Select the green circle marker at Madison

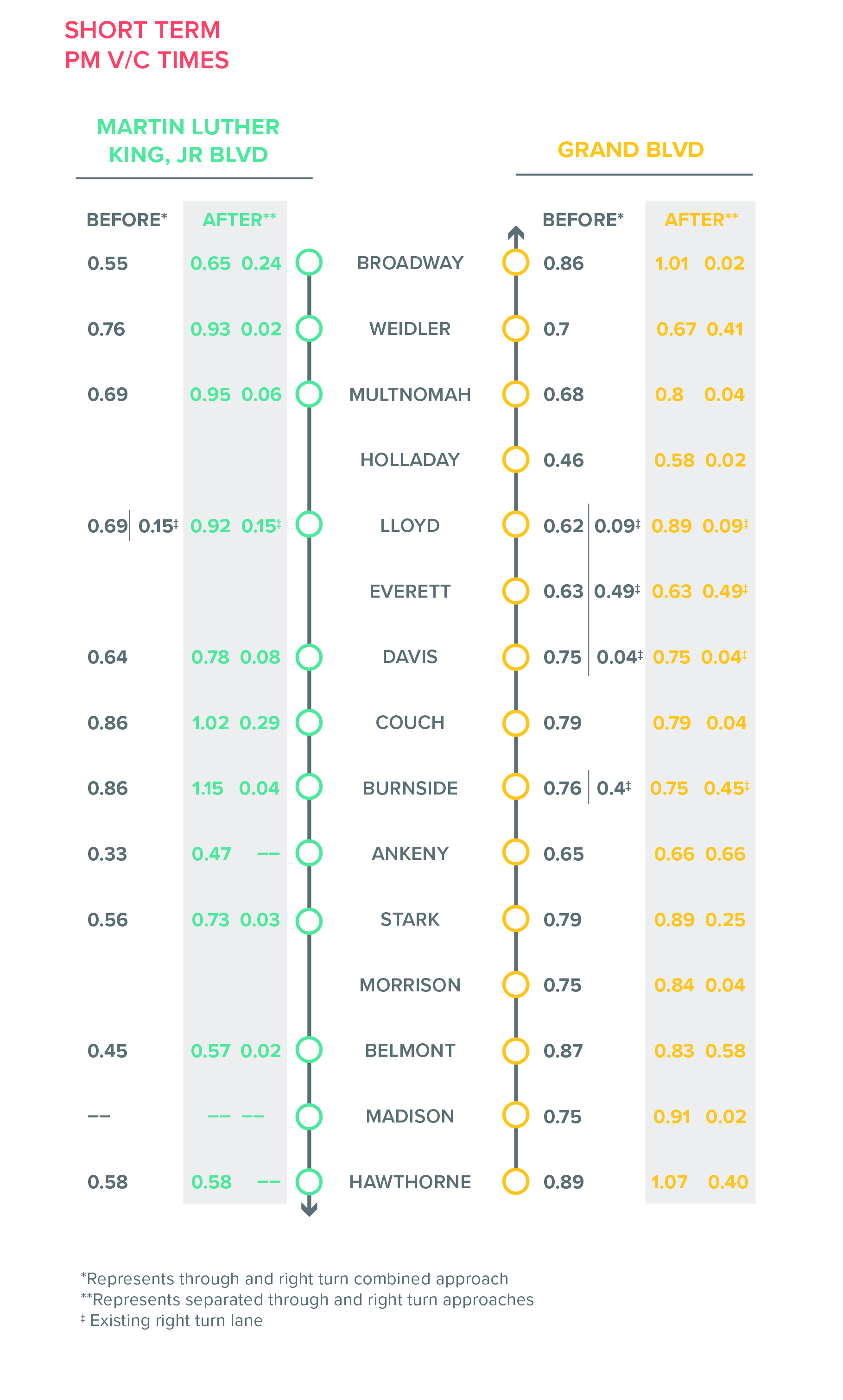[309, 1116]
